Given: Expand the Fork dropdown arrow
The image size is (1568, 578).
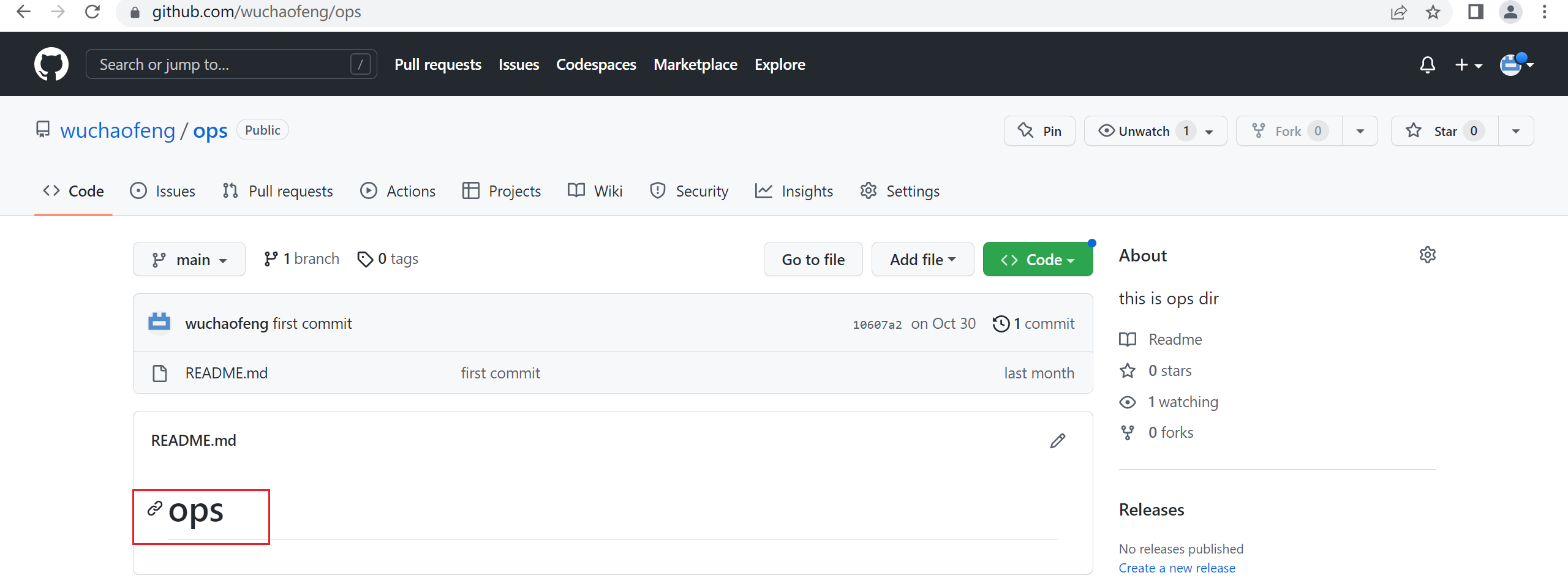Looking at the screenshot, I should (x=1360, y=131).
